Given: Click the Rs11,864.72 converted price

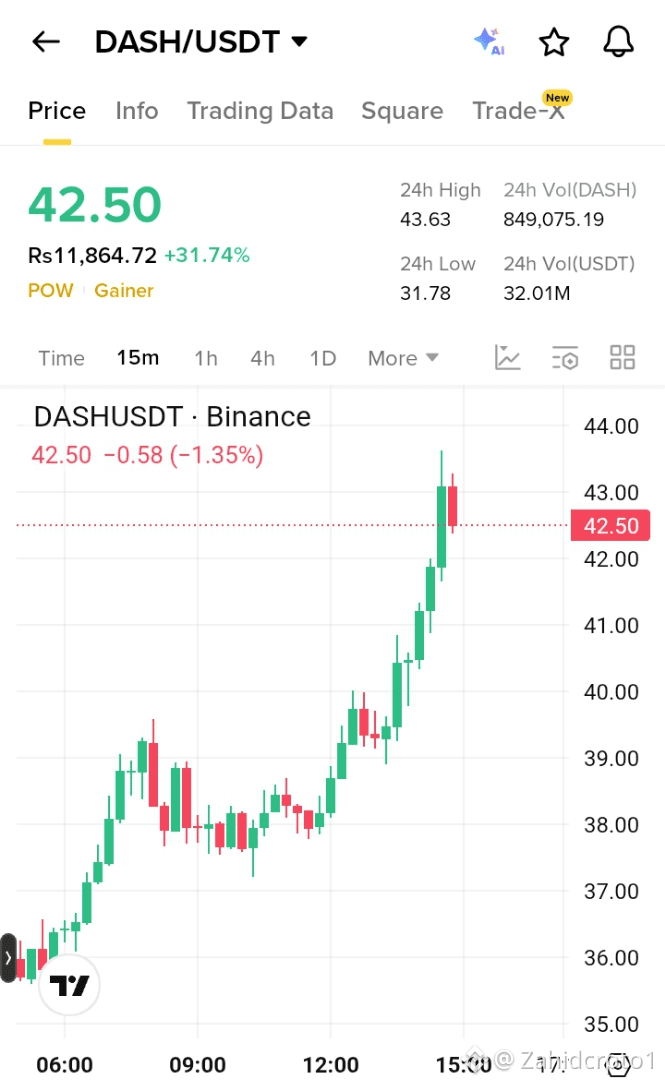Looking at the screenshot, I should tap(93, 255).
